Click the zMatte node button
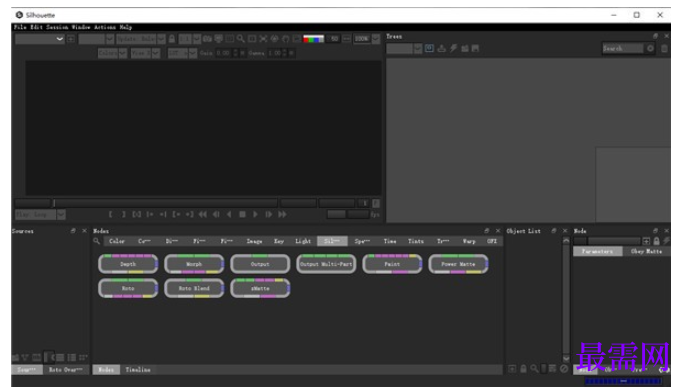The height and width of the screenshot is (388, 688). [x=260, y=288]
